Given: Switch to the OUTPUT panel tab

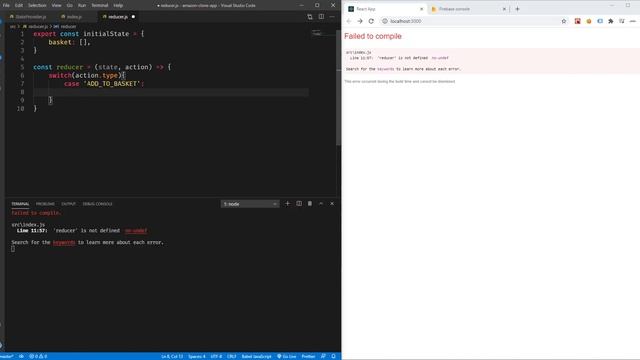Looking at the screenshot, I should coord(68,204).
